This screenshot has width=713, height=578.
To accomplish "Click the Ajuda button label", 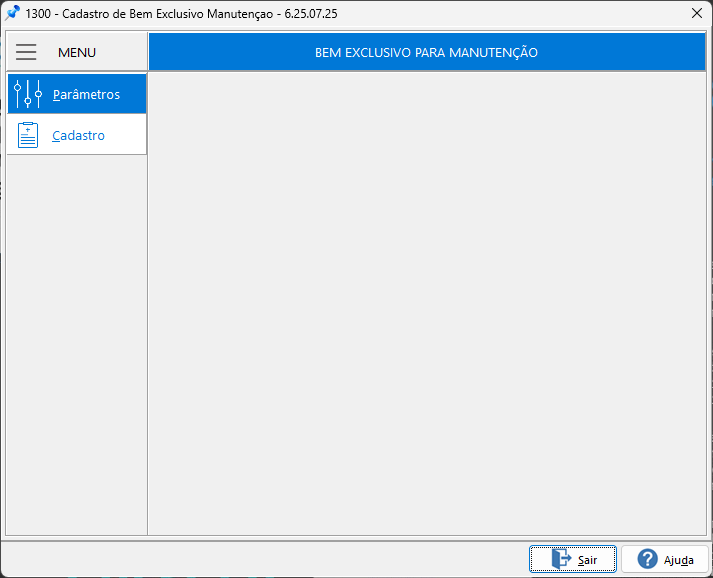I will 678,560.
